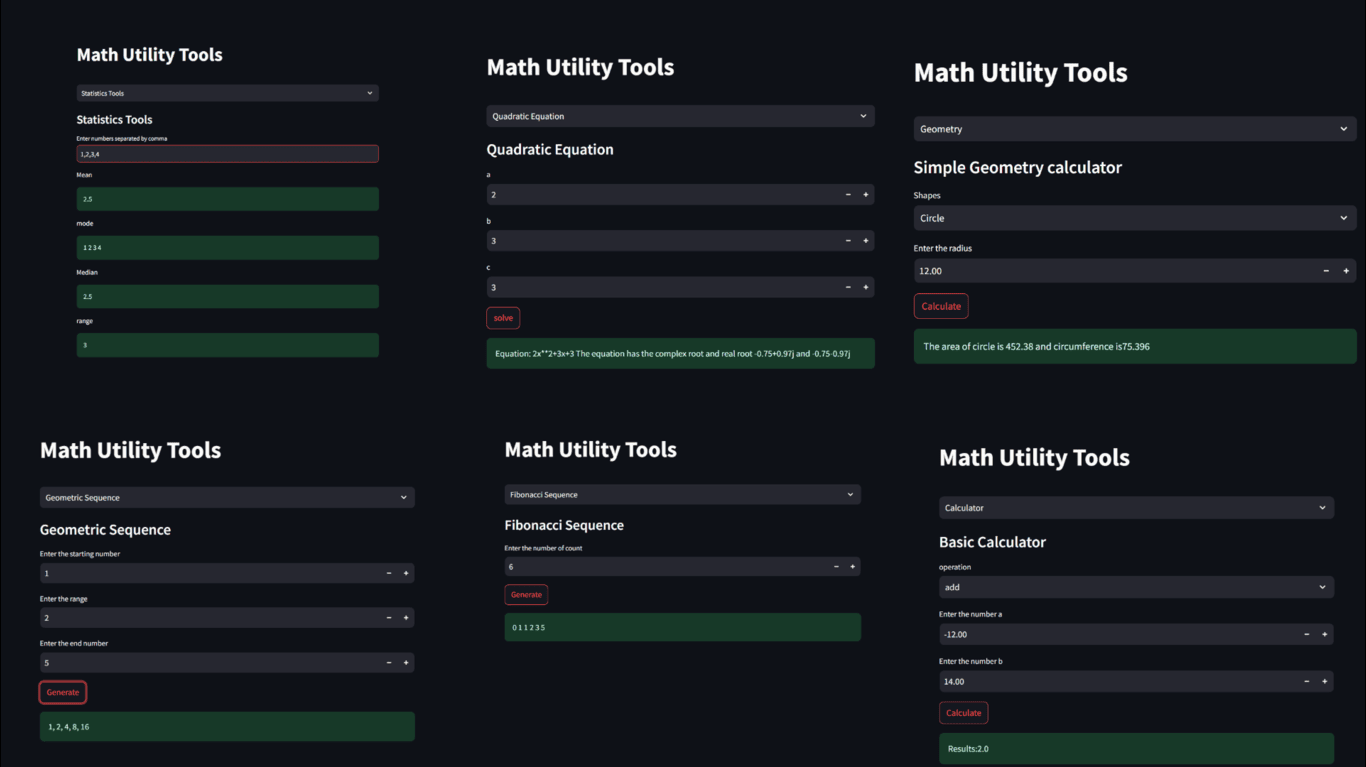Screen dimensions: 1366x767
Task: Open the Fibonacci Sequence tool selector
Action: (682, 495)
